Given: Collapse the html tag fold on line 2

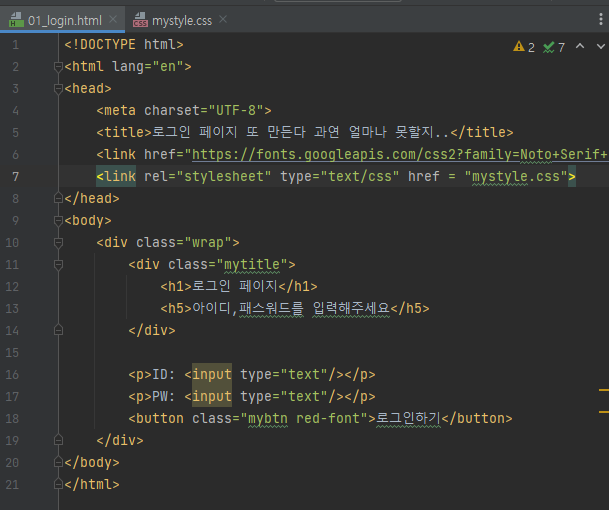Looking at the screenshot, I should [58, 67].
